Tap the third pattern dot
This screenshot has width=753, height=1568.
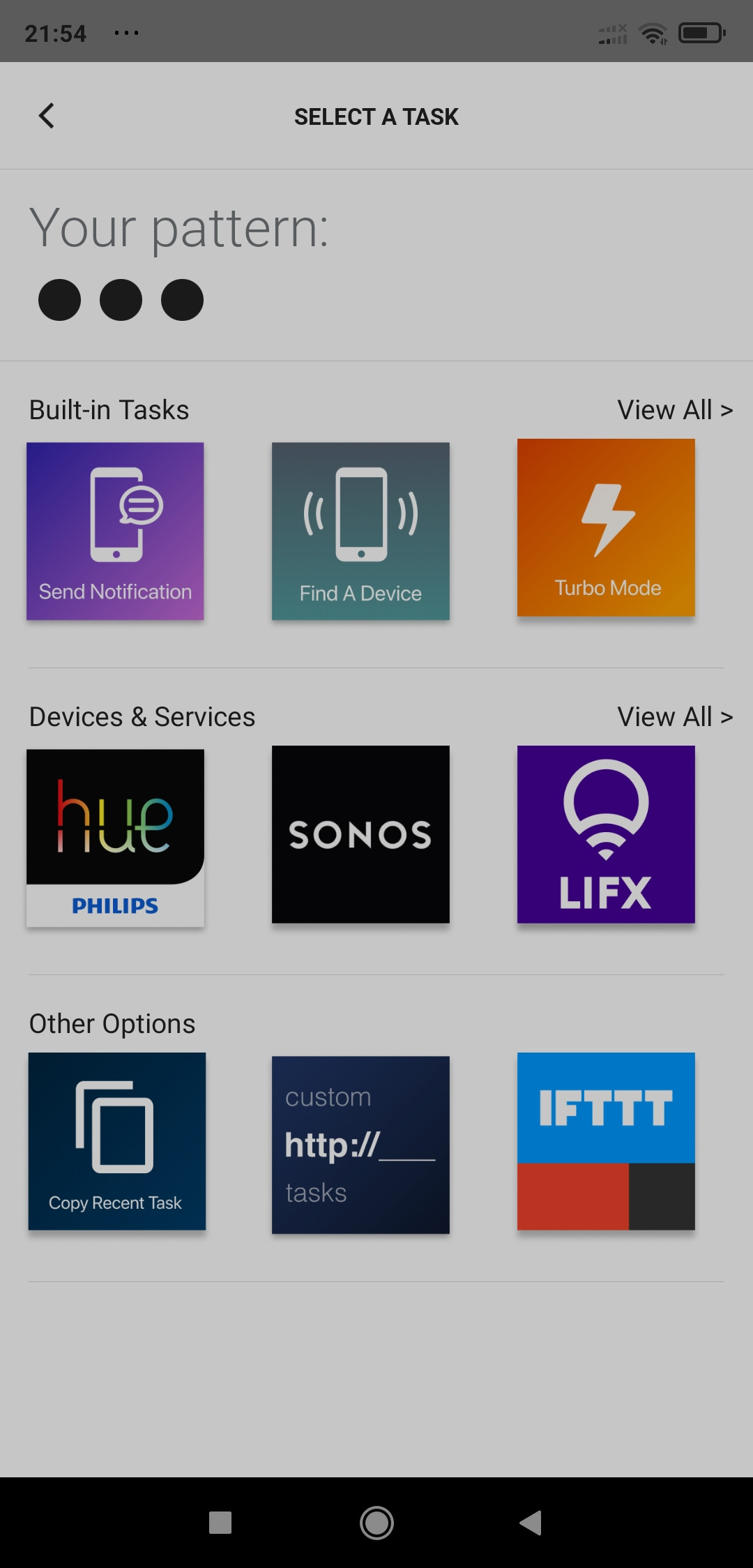click(x=183, y=300)
